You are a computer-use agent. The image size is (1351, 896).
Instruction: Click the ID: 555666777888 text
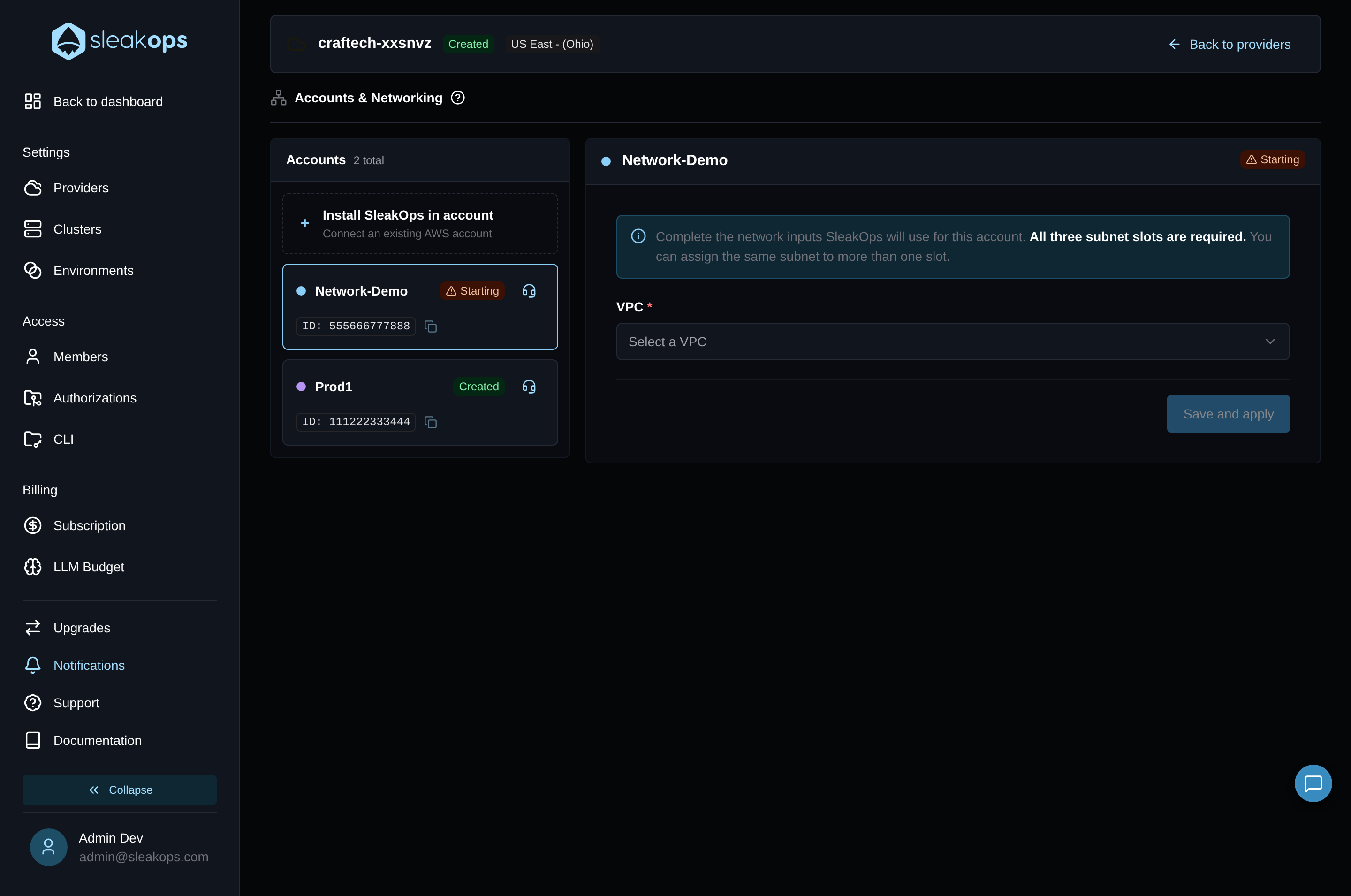[x=356, y=327]
